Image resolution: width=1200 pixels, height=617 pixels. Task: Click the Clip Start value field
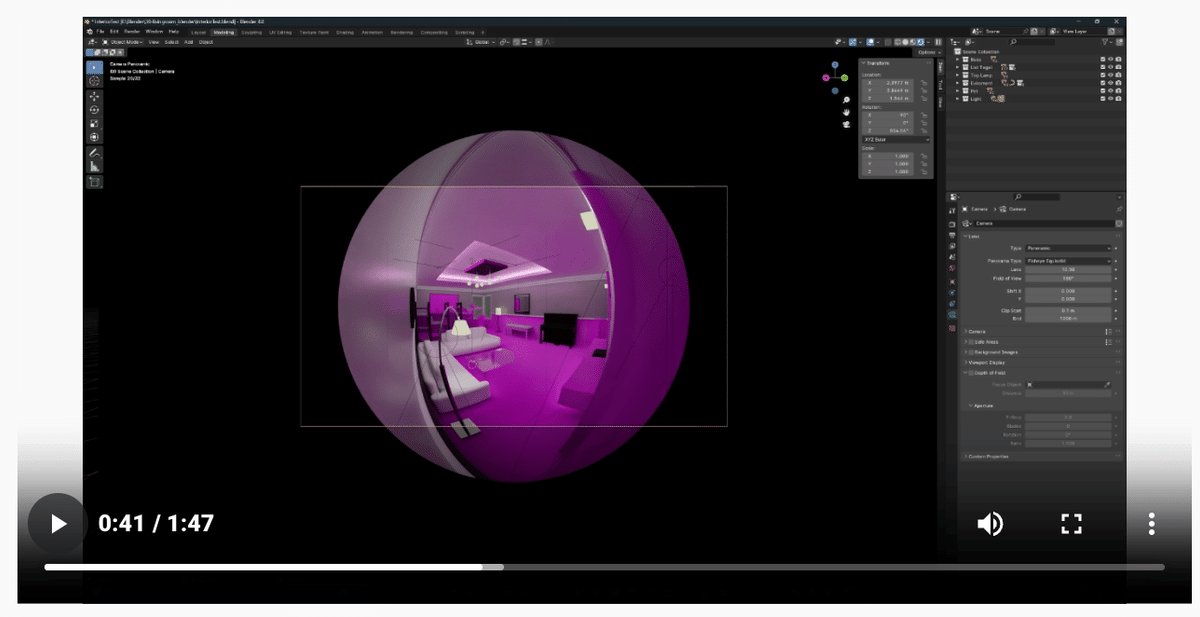point(1068,311)
